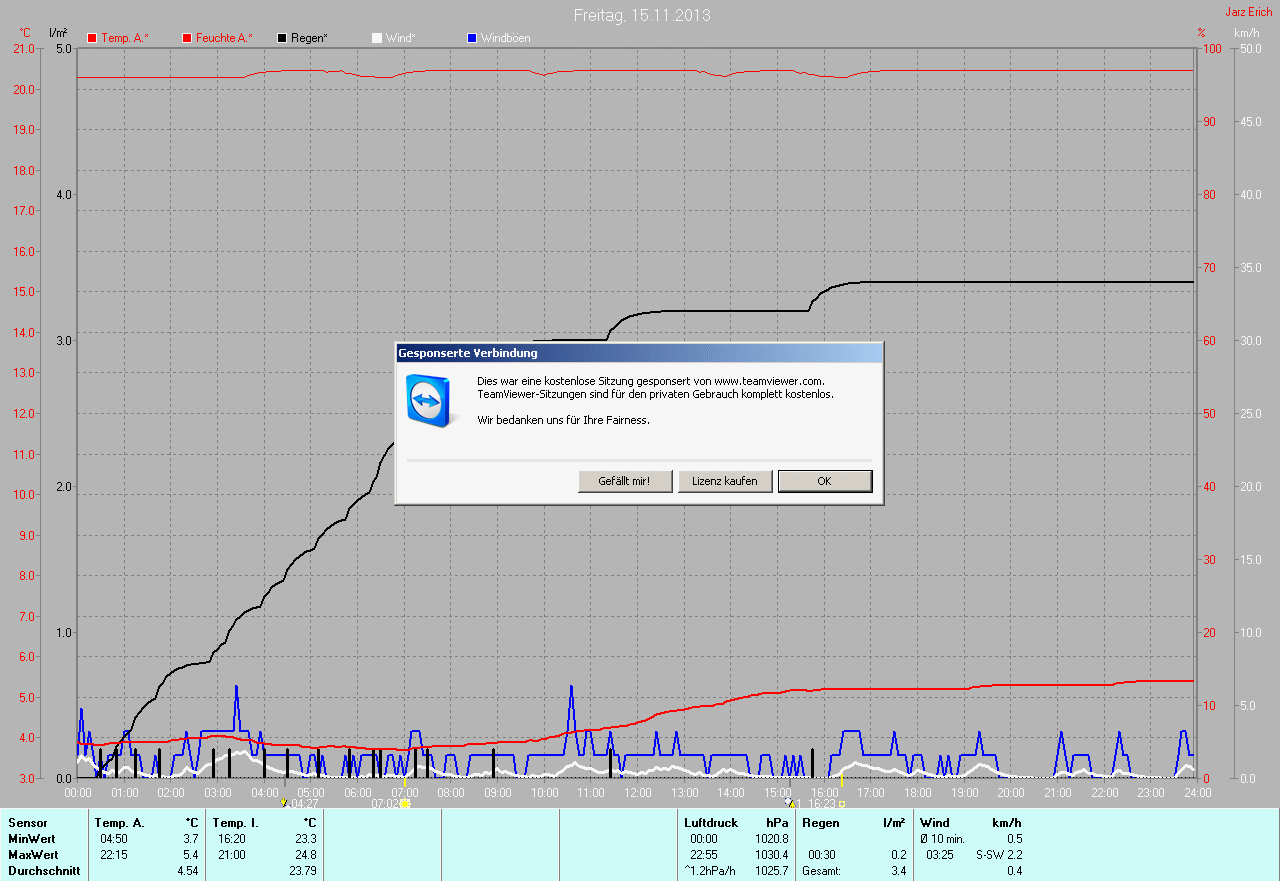Select the Temp. I. column header

coord(236,823)
